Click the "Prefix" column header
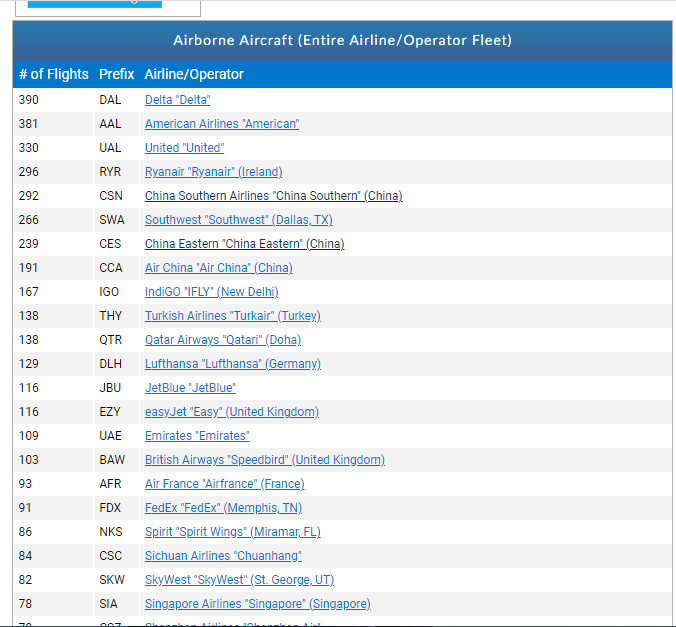Screen dimensions: 676x627 [116, 74]
